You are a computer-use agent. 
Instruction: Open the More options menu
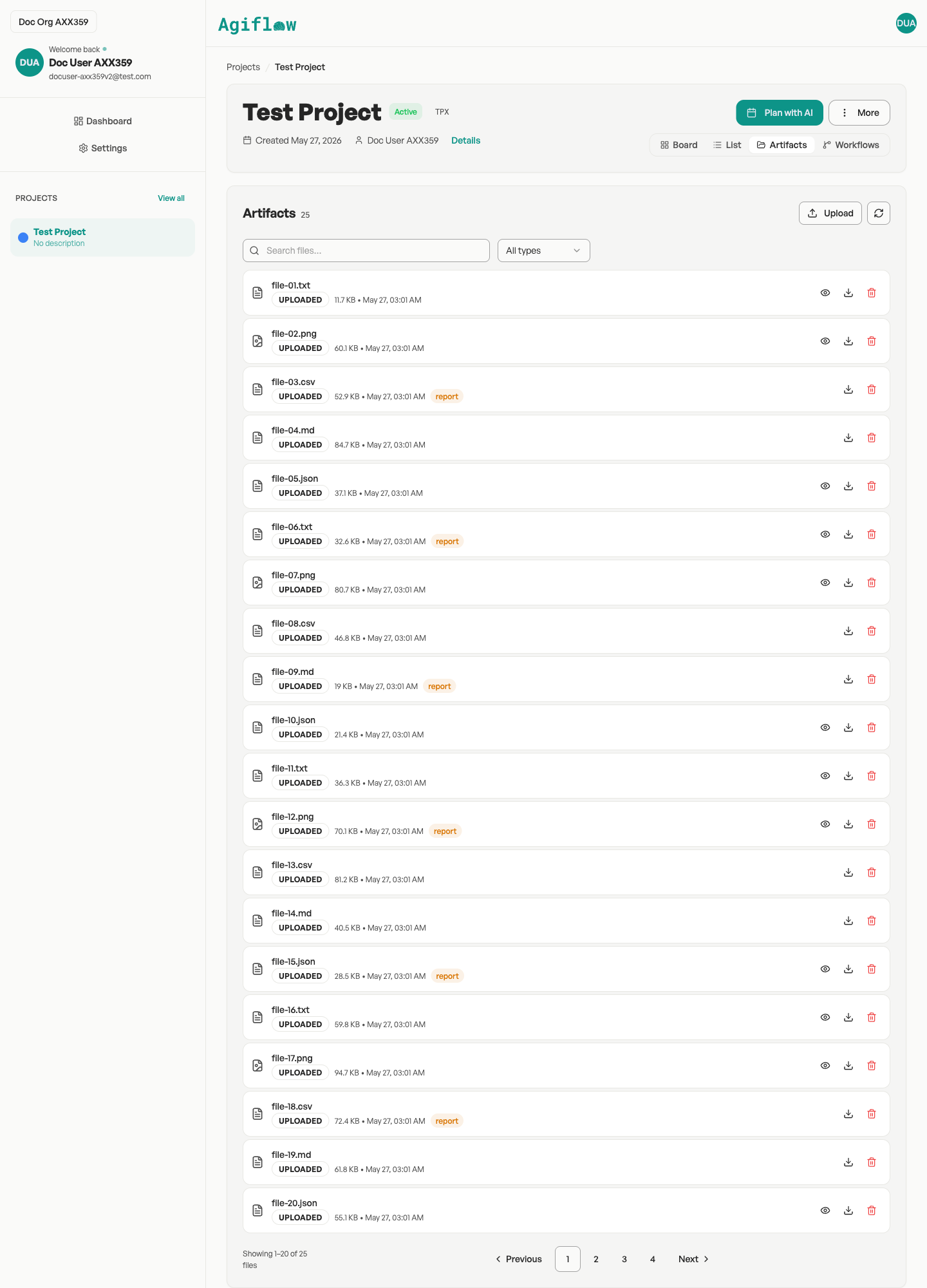(859, 113)
